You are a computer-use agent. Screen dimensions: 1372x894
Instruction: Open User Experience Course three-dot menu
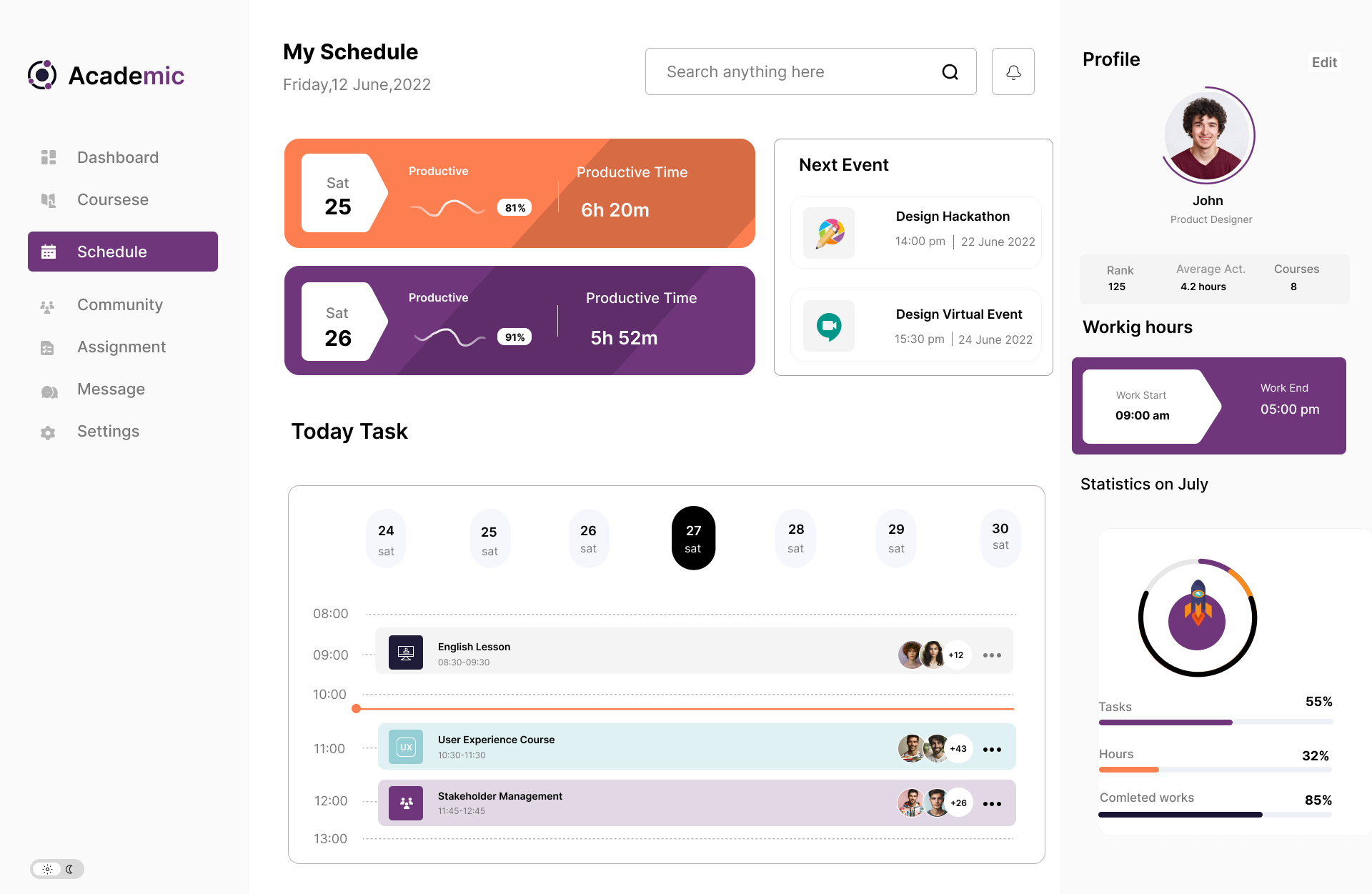point(992,750)
